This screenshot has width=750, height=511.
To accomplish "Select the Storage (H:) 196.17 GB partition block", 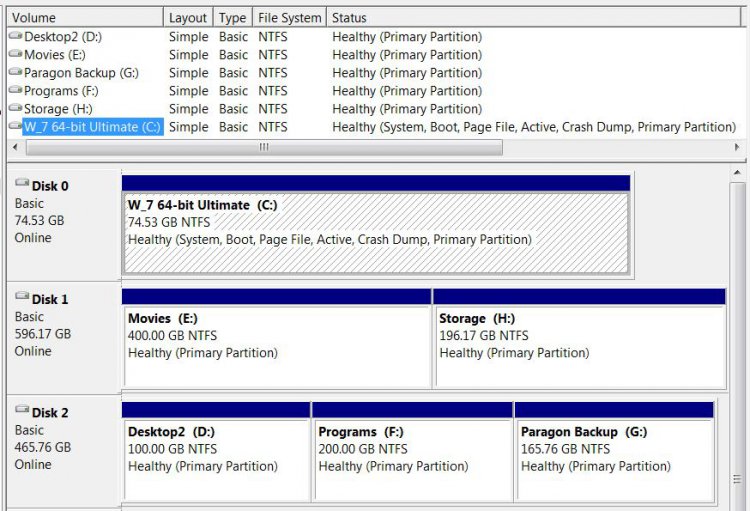I will tap(579, 338).
